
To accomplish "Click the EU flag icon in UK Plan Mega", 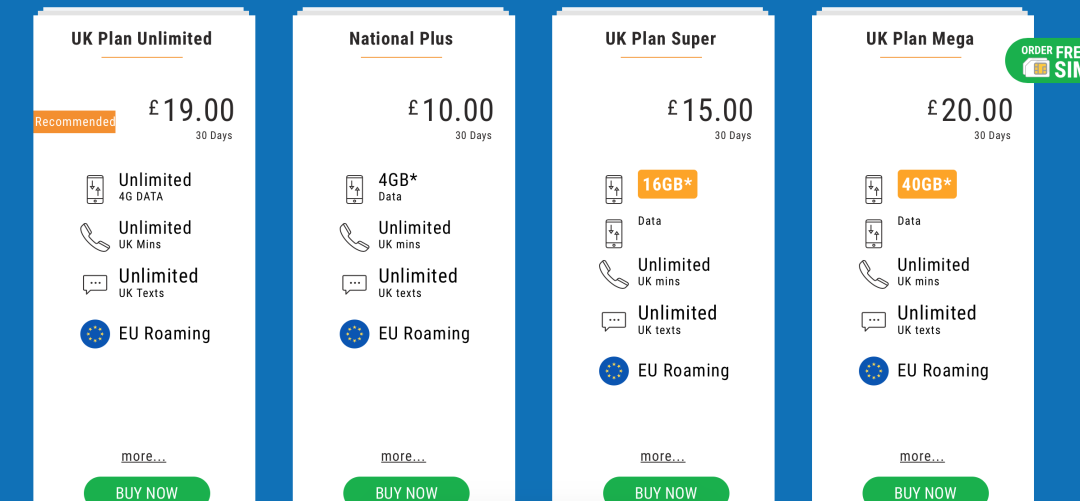I will (x=873, y=371).
